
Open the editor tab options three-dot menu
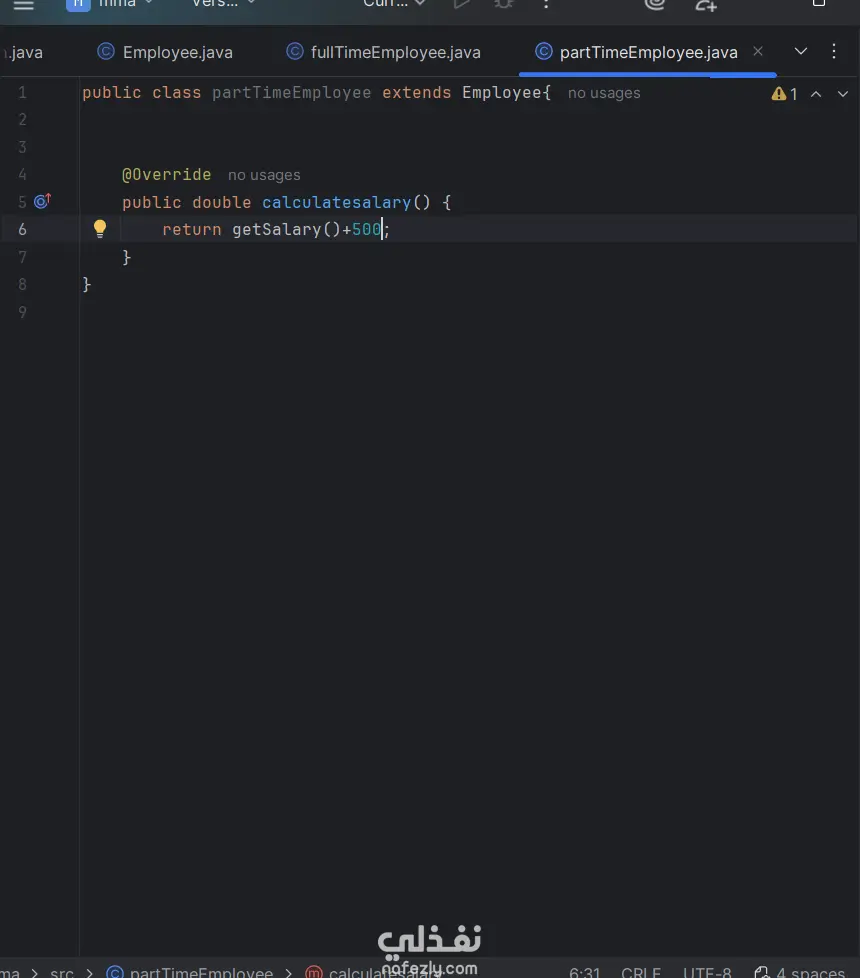pyautogui.click(x=834, y=51)
